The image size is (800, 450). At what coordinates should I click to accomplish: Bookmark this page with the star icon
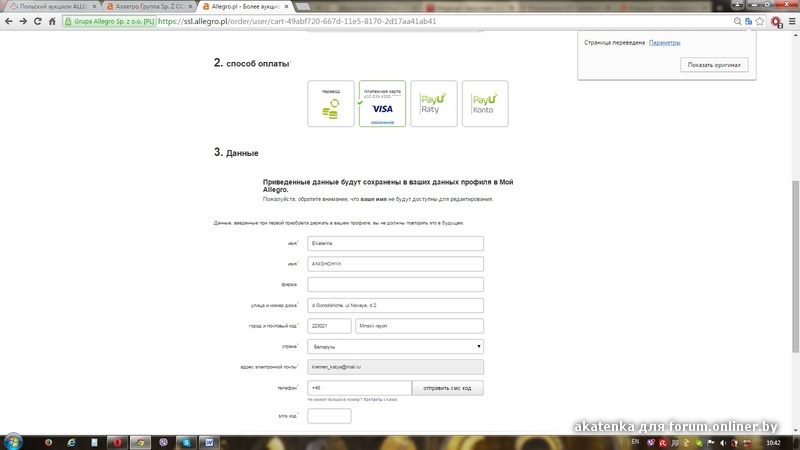tap(760, 21)
